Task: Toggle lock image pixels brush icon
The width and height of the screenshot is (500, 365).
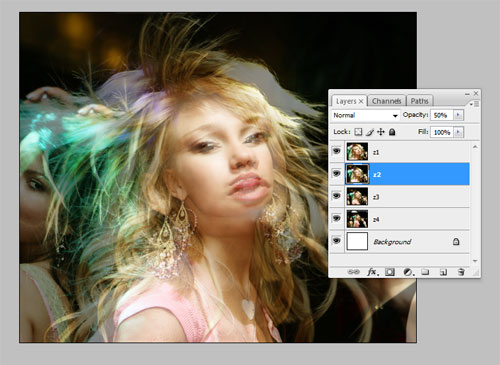Action: click(370, 132)
